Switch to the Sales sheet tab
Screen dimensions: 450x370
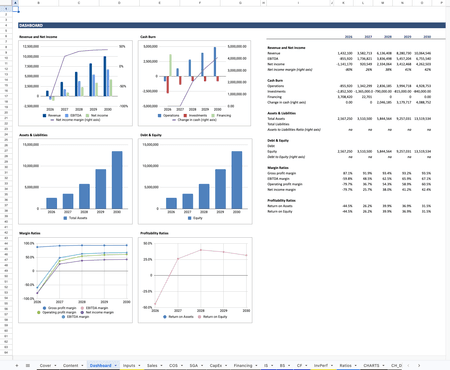(x=152, y=366)
